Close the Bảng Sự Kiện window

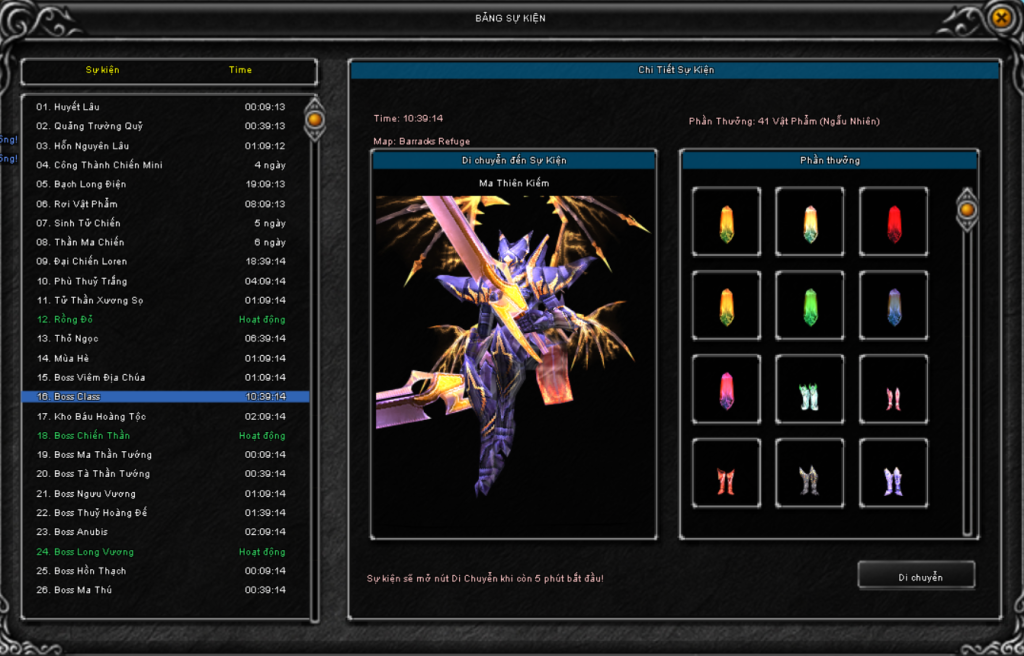coord(1001,18)
